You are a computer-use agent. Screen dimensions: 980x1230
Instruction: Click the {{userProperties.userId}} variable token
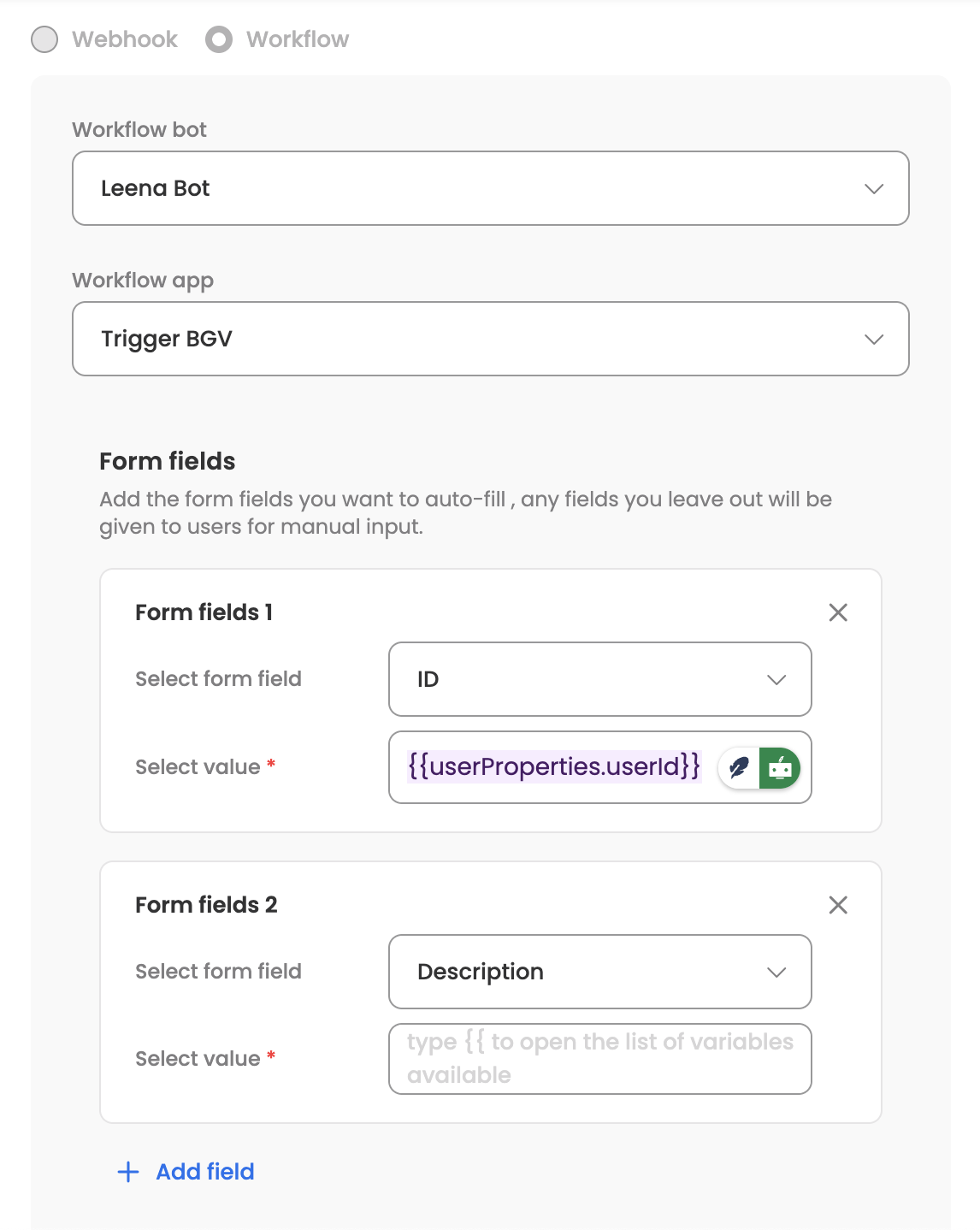554,766
